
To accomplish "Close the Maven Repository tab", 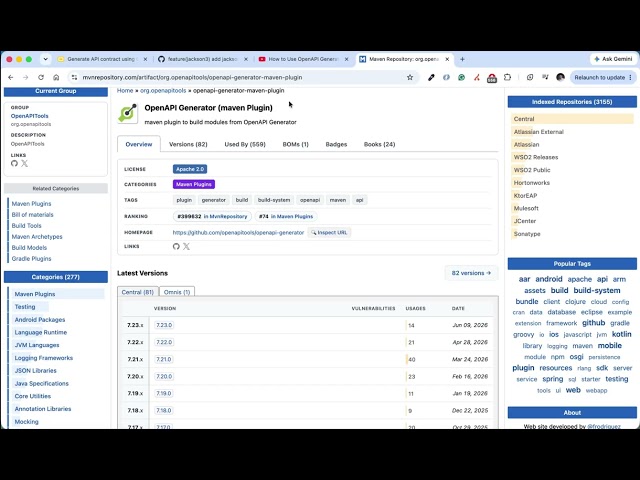I will [x=447, y=59].
